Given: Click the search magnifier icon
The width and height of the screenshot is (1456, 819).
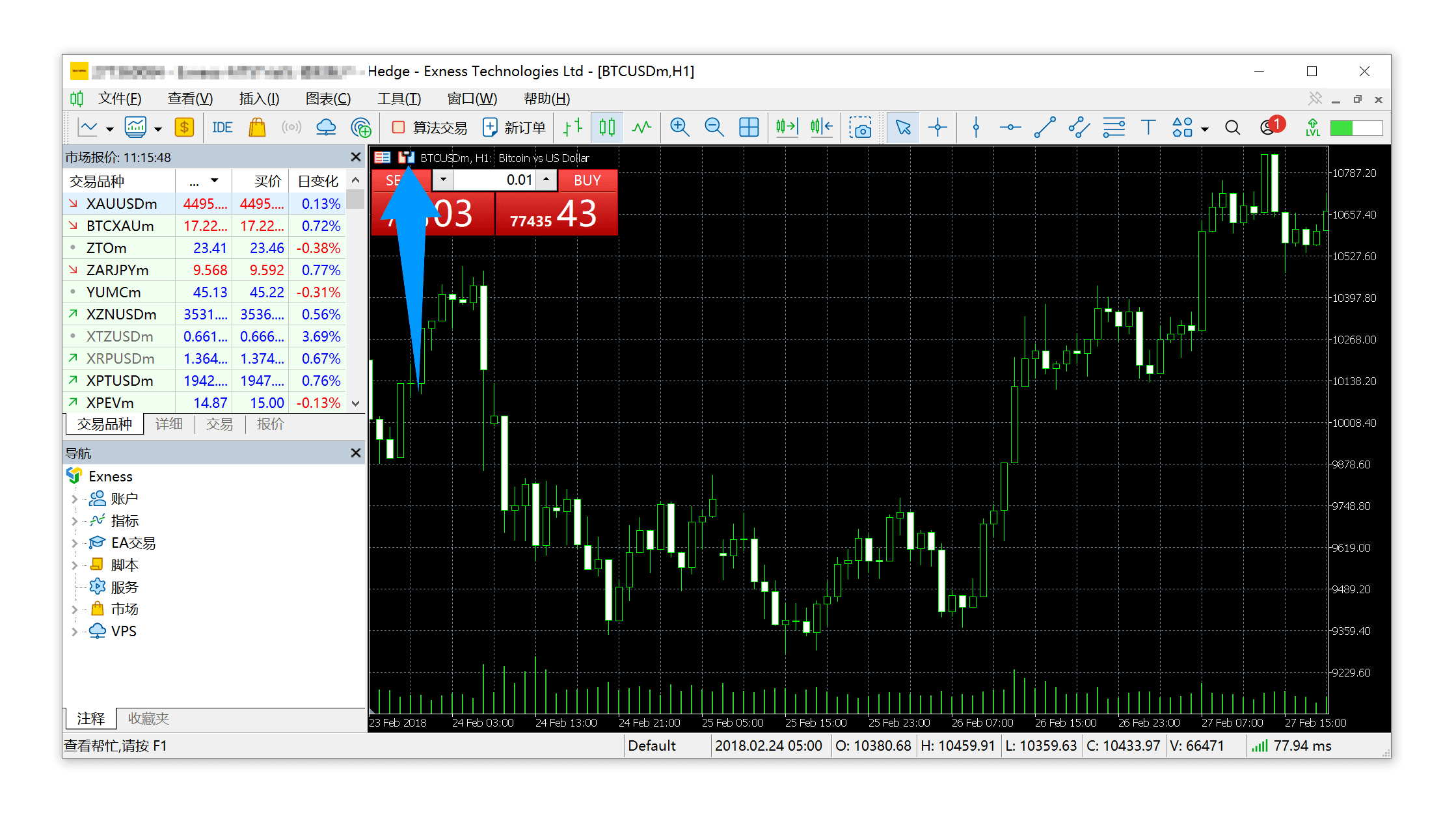Looking at the screenshot, I should coord(1233,128).
